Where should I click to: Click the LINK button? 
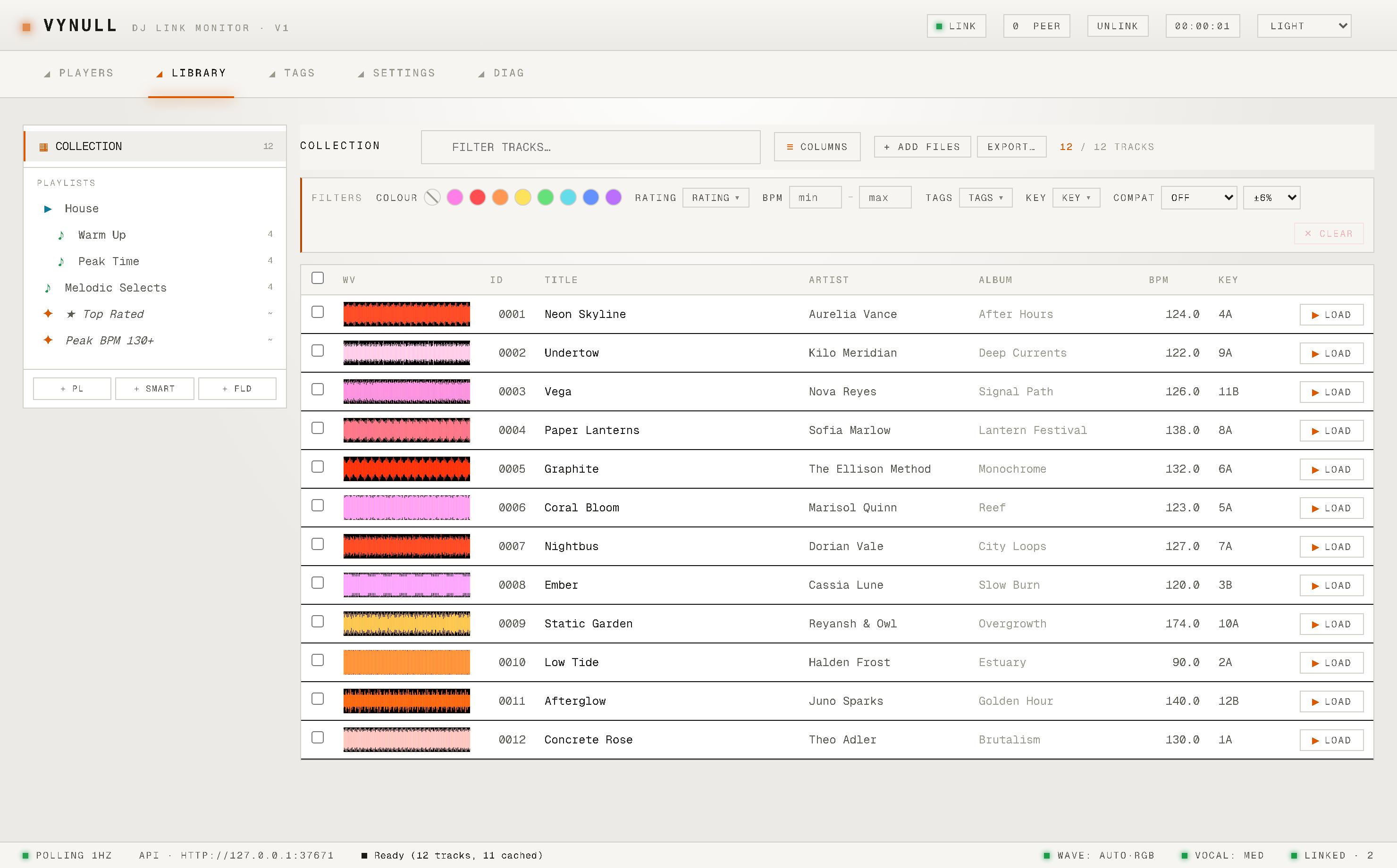tap(956, 26)
